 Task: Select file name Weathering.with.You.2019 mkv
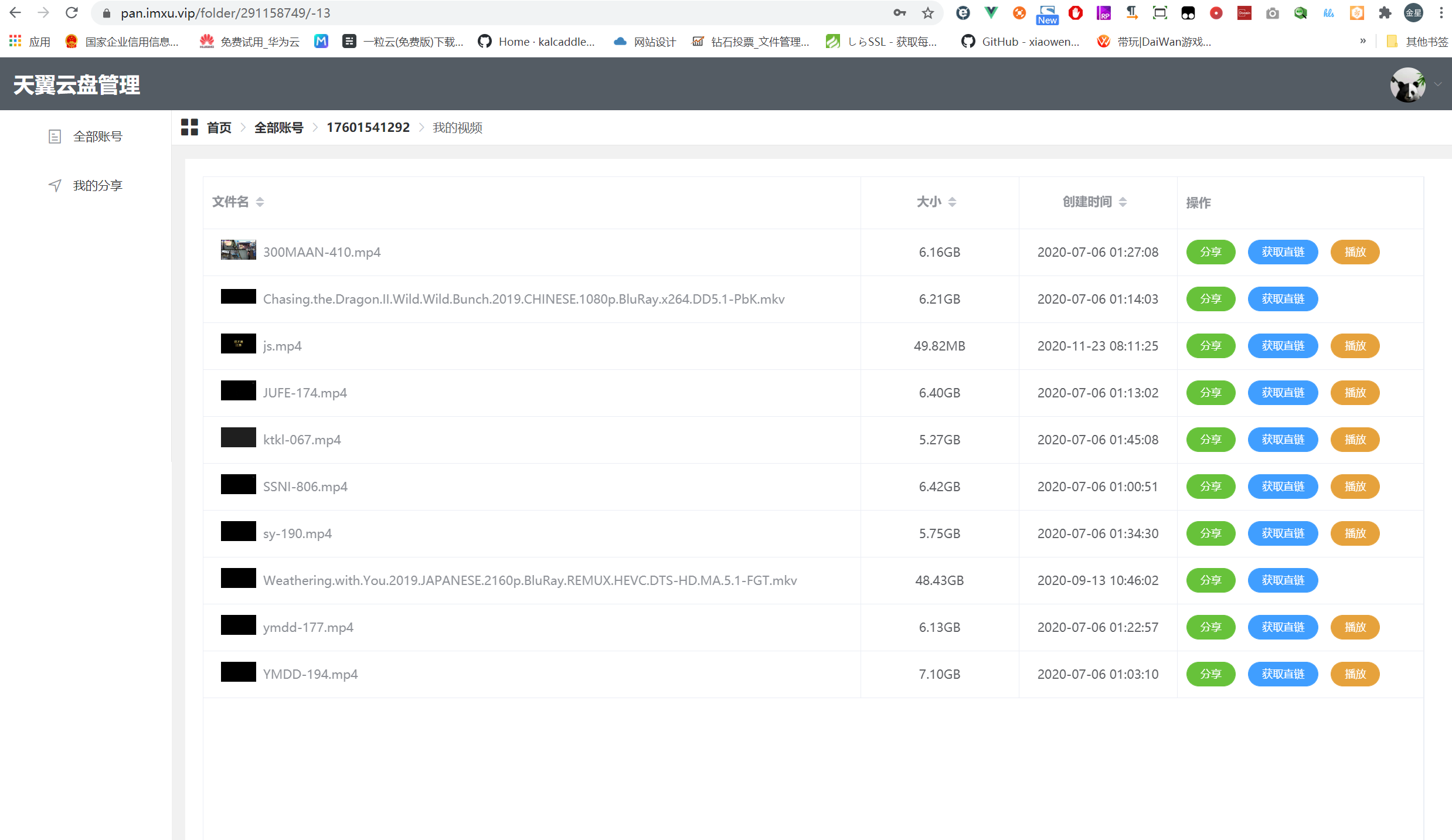(530, 580)
